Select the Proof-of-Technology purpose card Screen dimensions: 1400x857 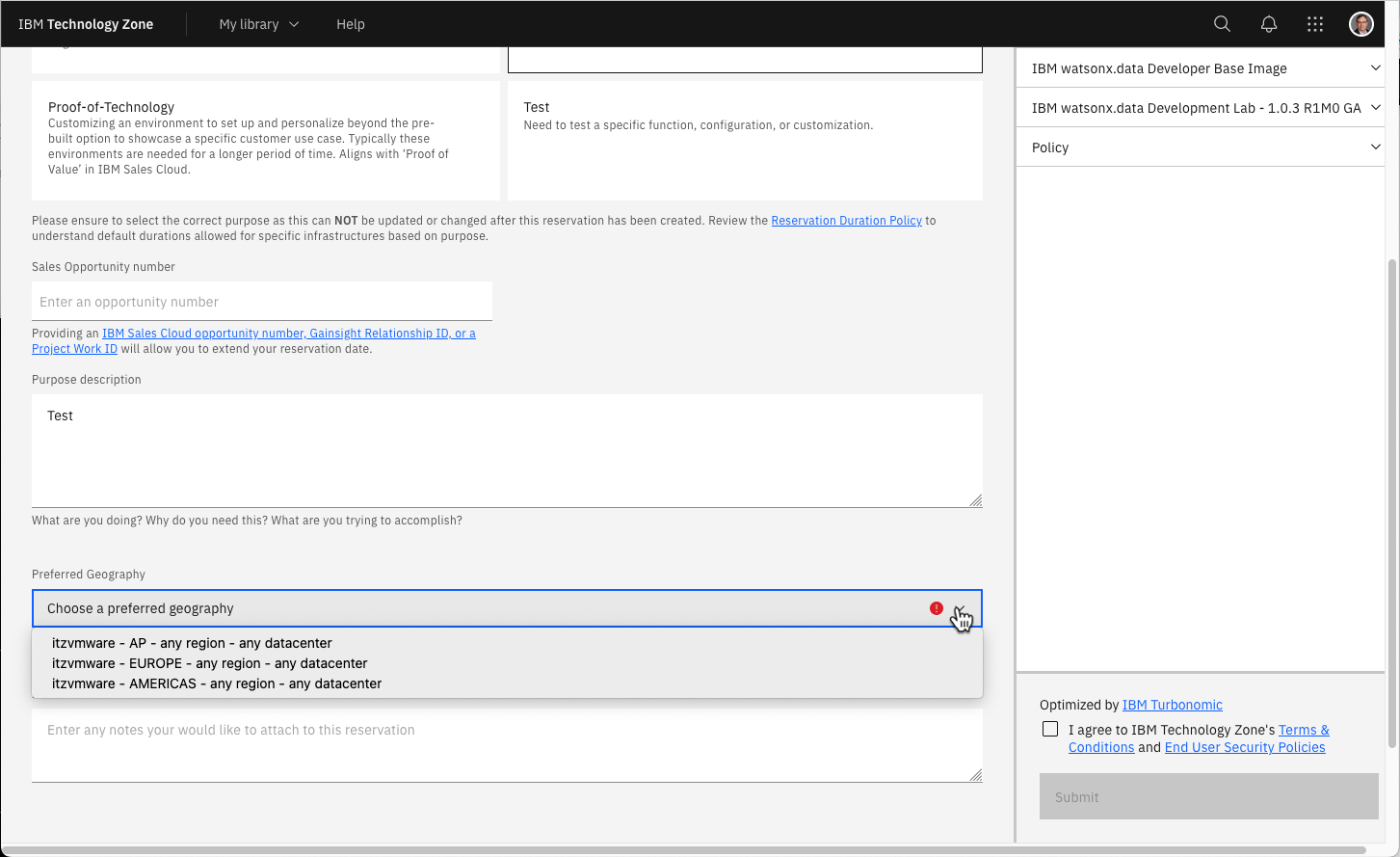click(x=266, y=141)
